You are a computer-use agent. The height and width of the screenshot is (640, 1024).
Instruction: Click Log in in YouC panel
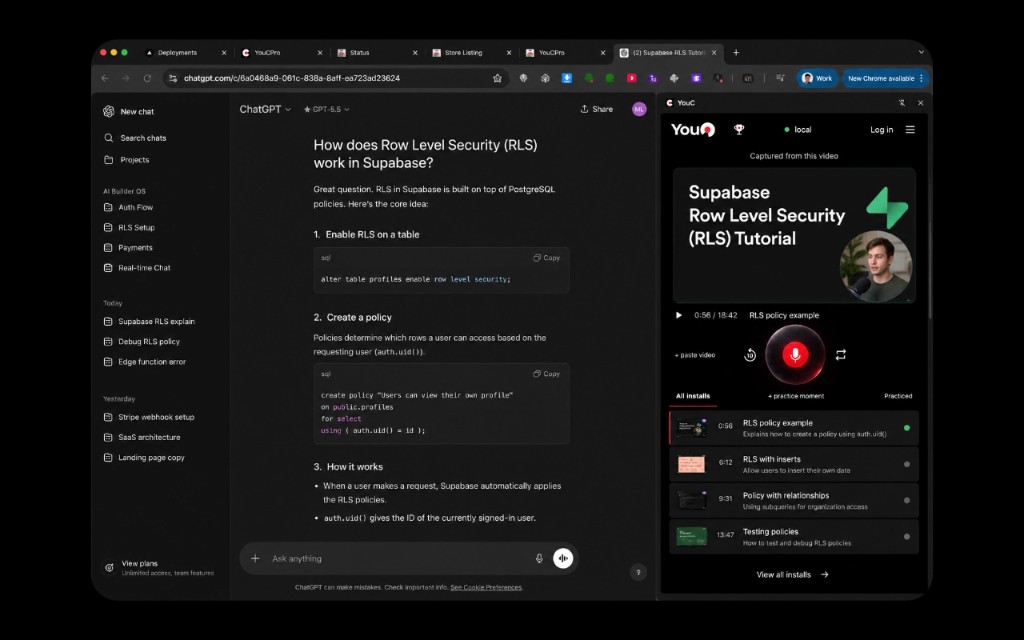[881, 129]
